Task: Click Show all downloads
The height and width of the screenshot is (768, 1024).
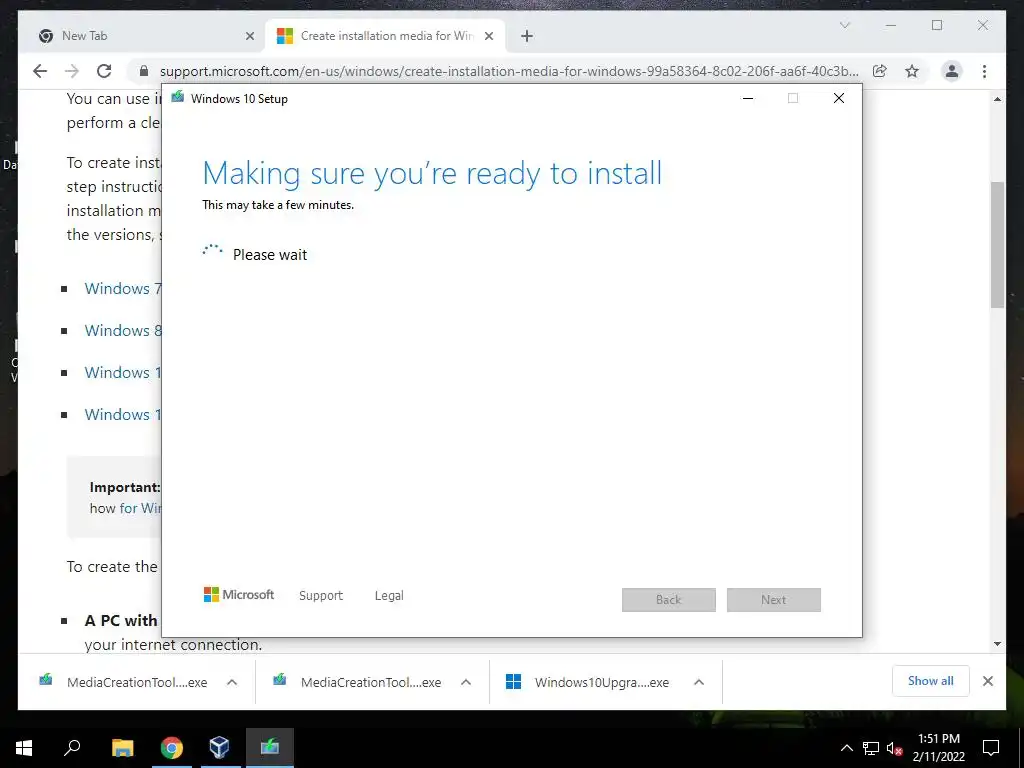Action: pos(931,681)
